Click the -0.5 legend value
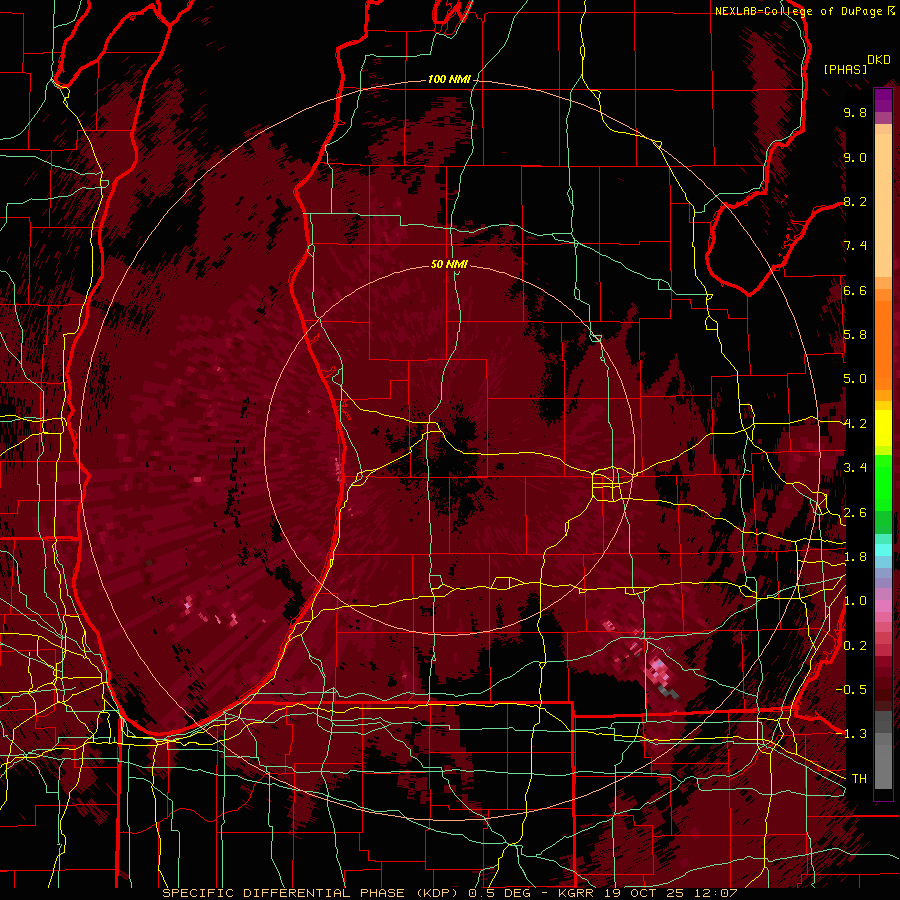This screenshot has height=900, width=900. pos(851,690)
